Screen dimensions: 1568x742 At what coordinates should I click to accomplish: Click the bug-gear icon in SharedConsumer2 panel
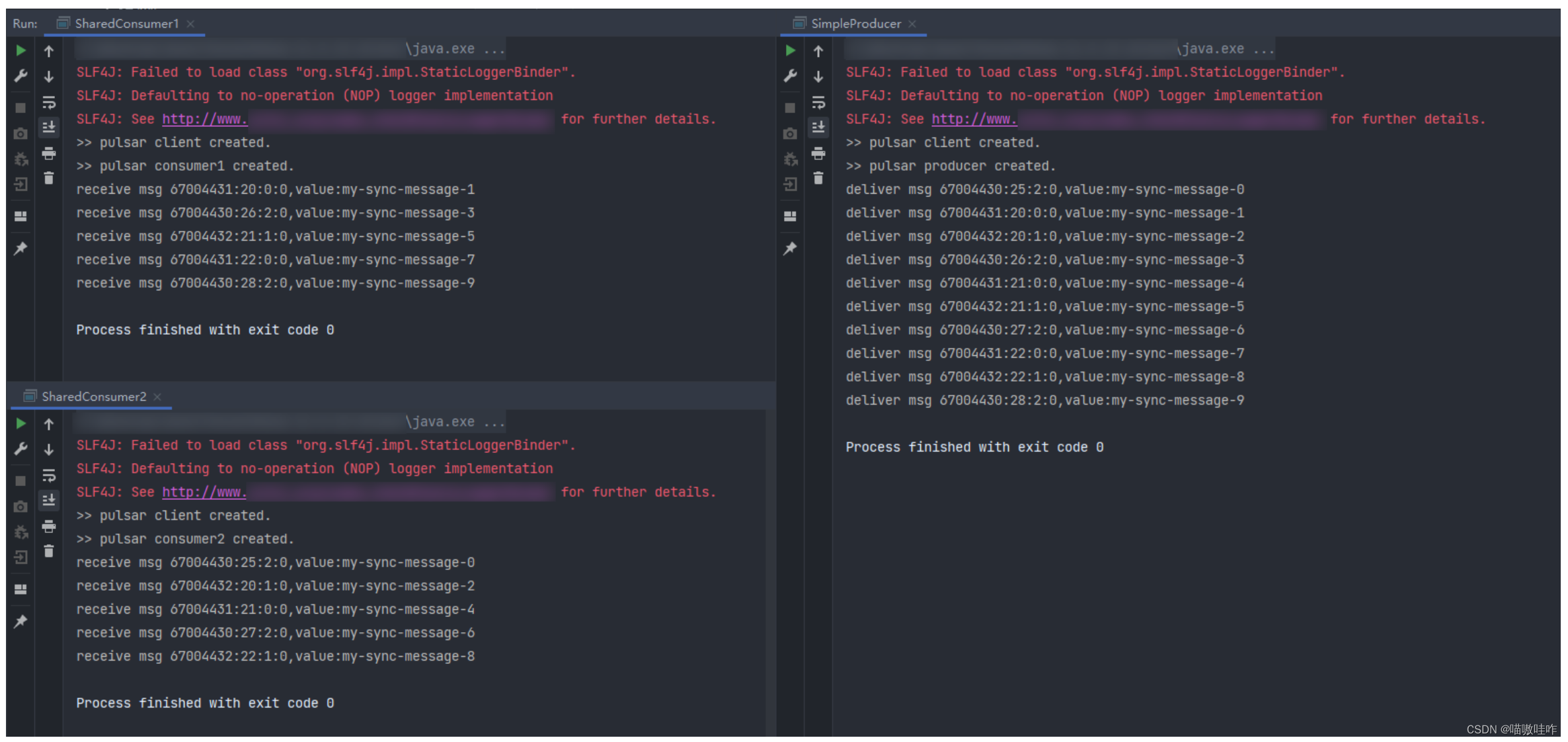click(20, 532)
